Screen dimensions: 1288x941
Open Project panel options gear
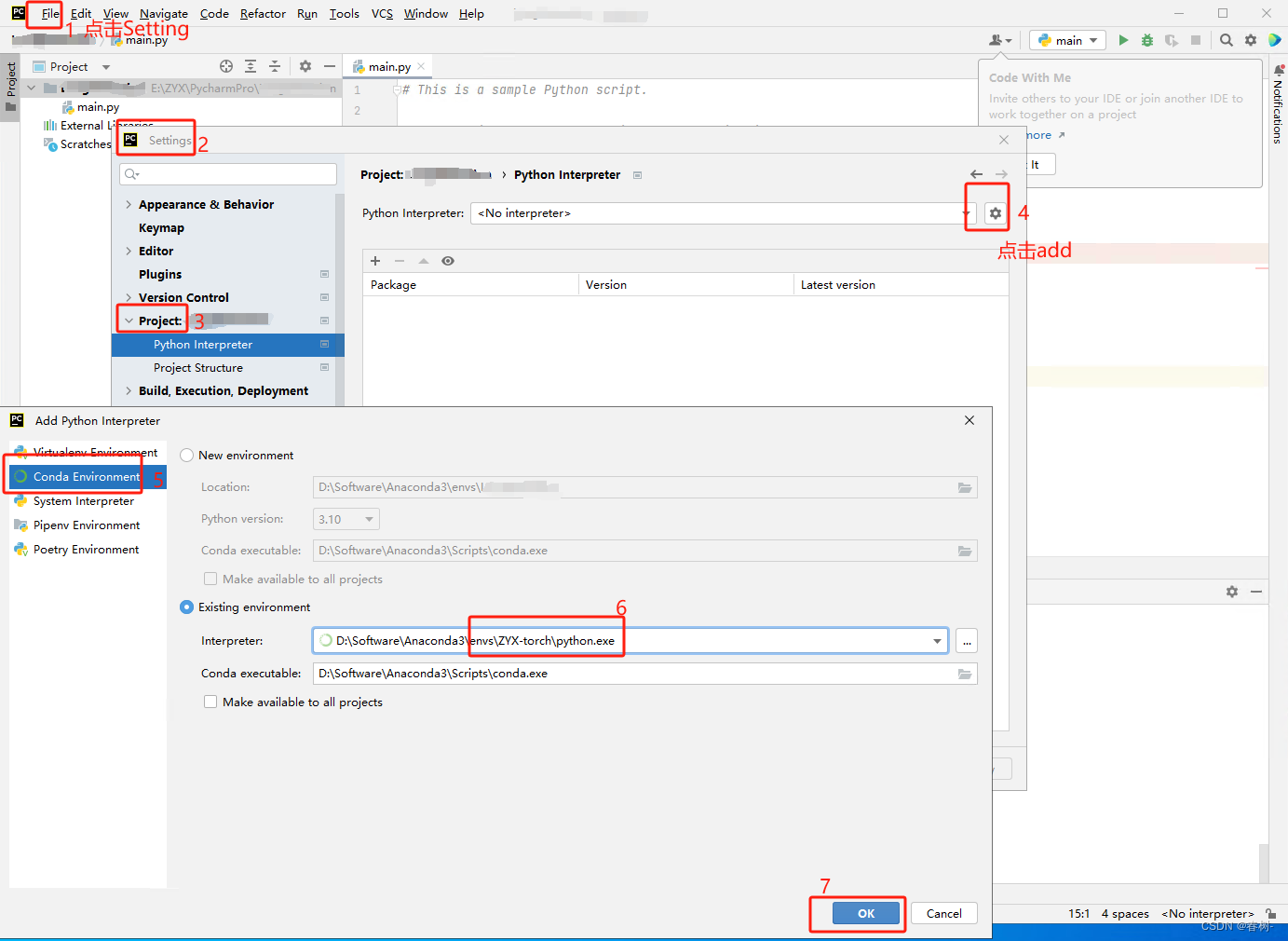[x=305, y=66]
